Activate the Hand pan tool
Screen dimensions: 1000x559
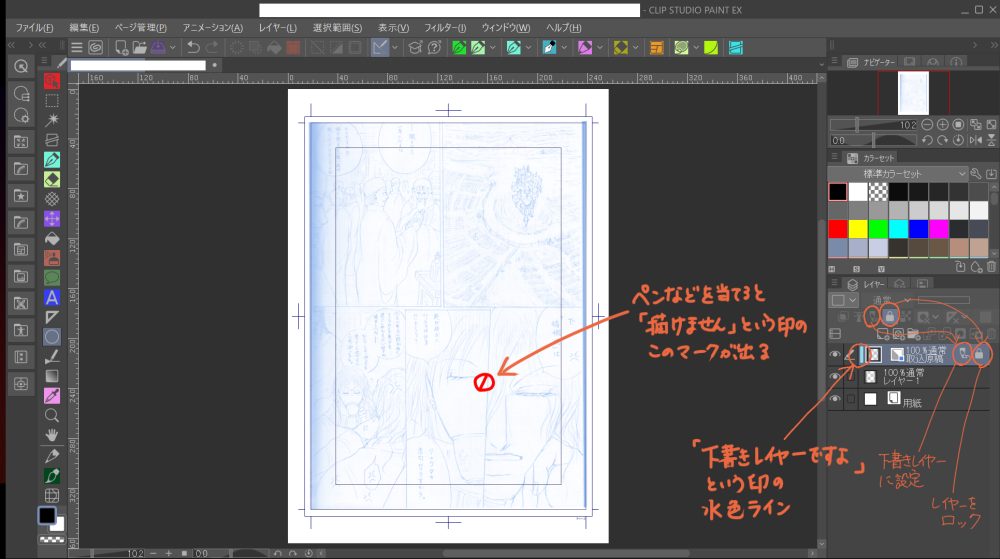tap(52, 435)
